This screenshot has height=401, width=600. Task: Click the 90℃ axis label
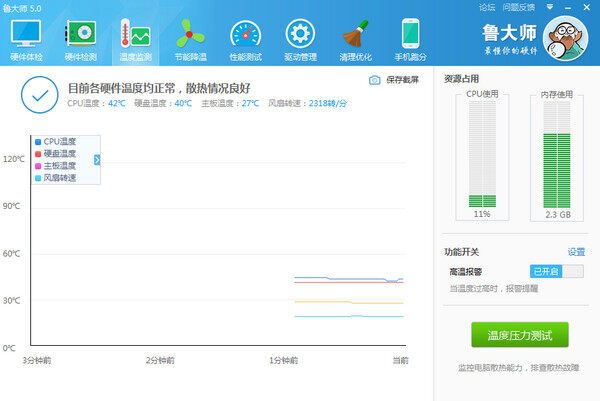11,206
